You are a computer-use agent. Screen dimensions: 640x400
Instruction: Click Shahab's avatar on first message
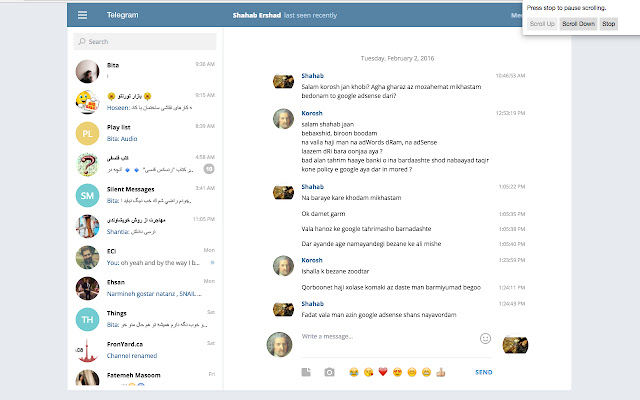[x=283, y=81]
